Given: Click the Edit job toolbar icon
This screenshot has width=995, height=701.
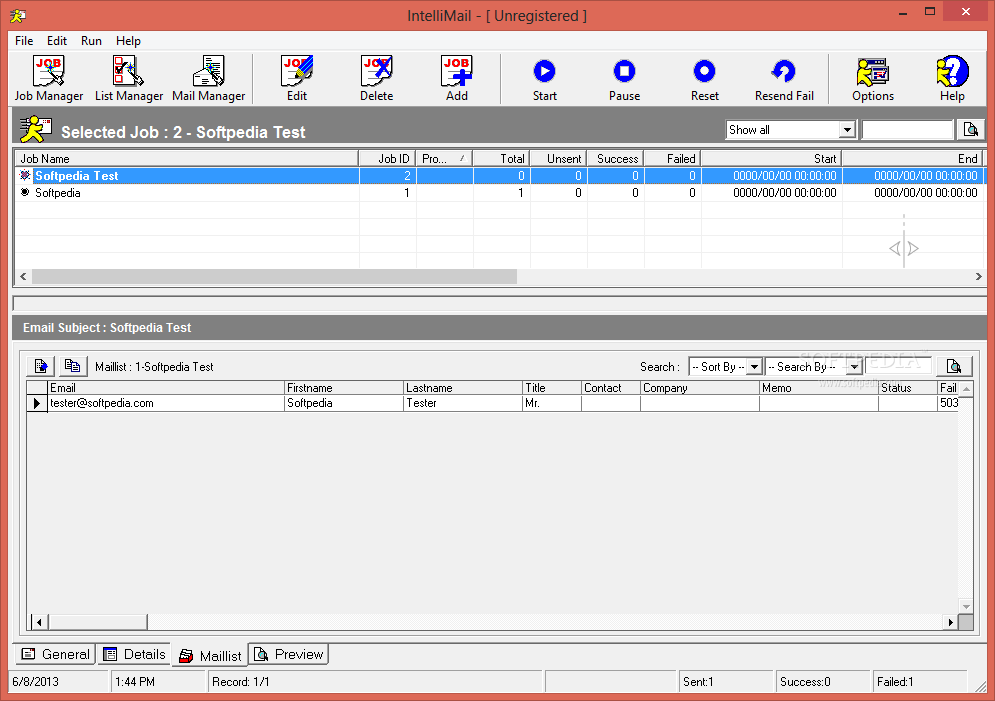Looking at the screenshot, I should (x=297, y=79).
